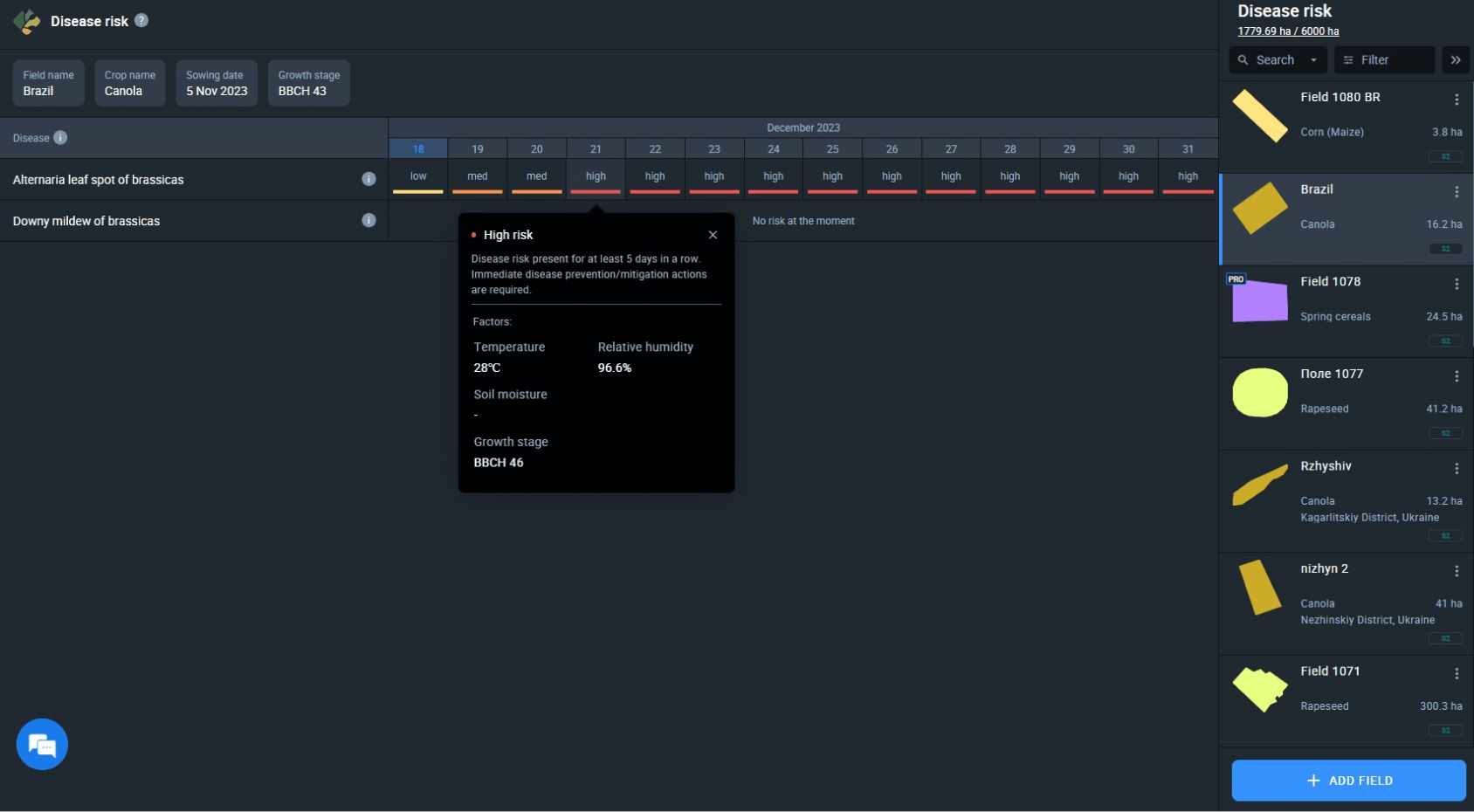This screenshot has width=1474, height=812.
Task: Click the help icon beside Disease risk title
Action: coord(141,20)
